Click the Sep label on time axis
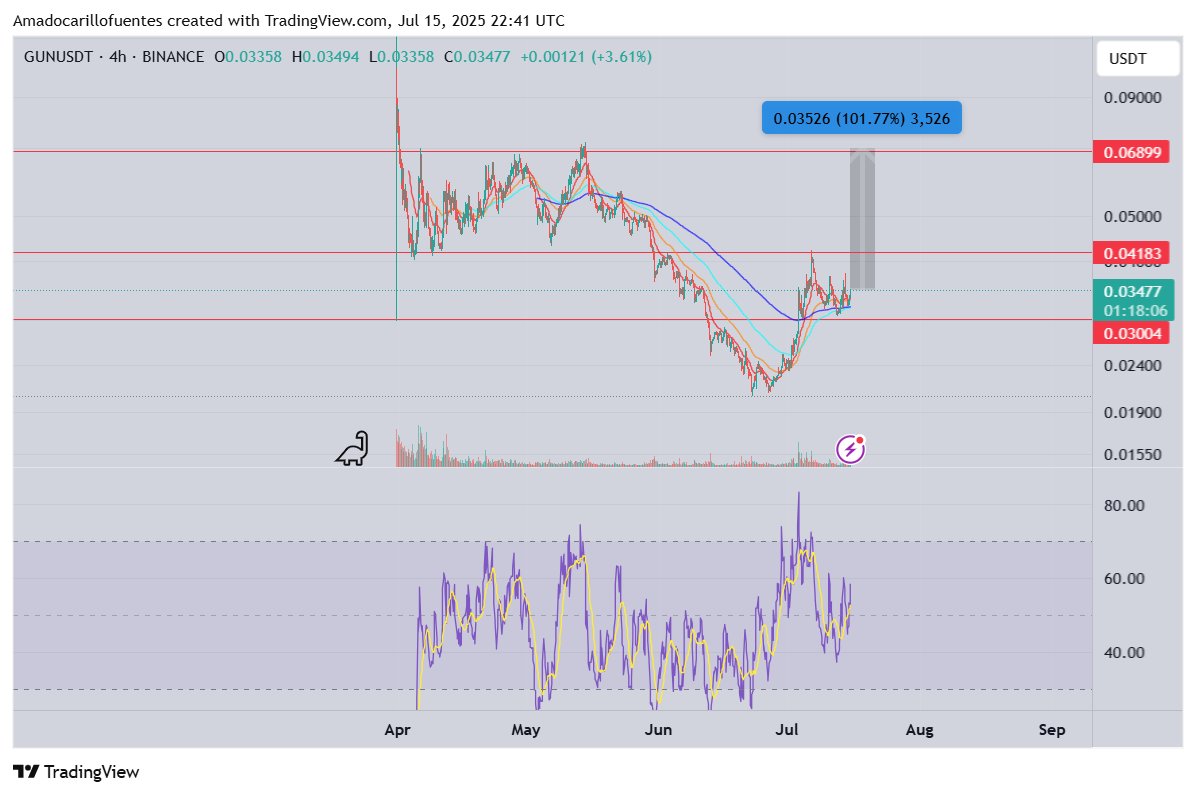This screenshot has width=1196, height=795. click(x=1051, y=730)
